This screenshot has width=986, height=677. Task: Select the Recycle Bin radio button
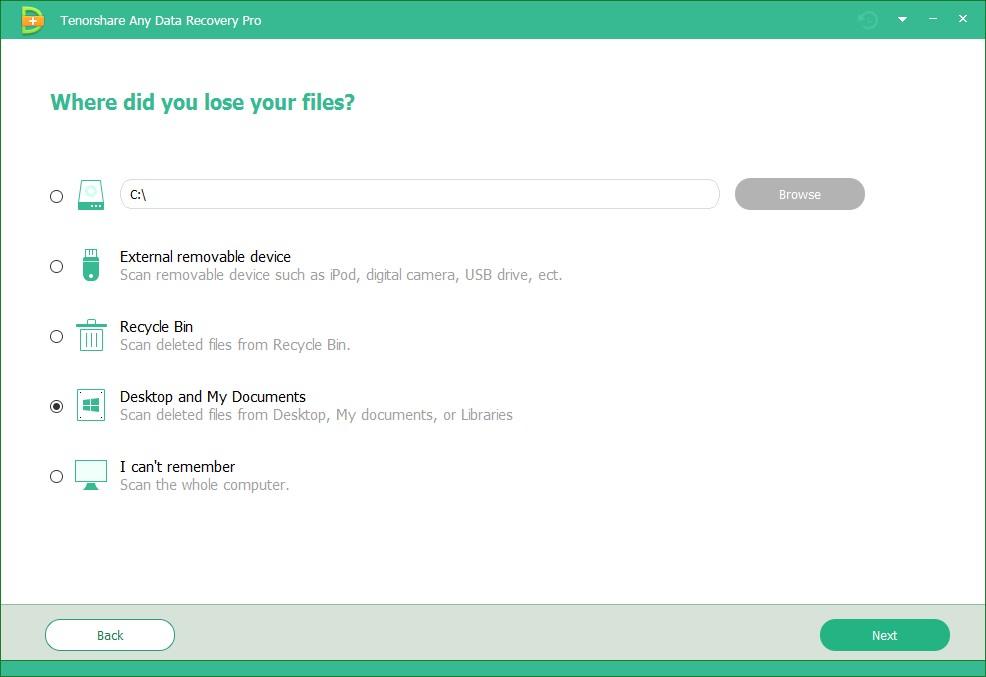coord(57,336)
